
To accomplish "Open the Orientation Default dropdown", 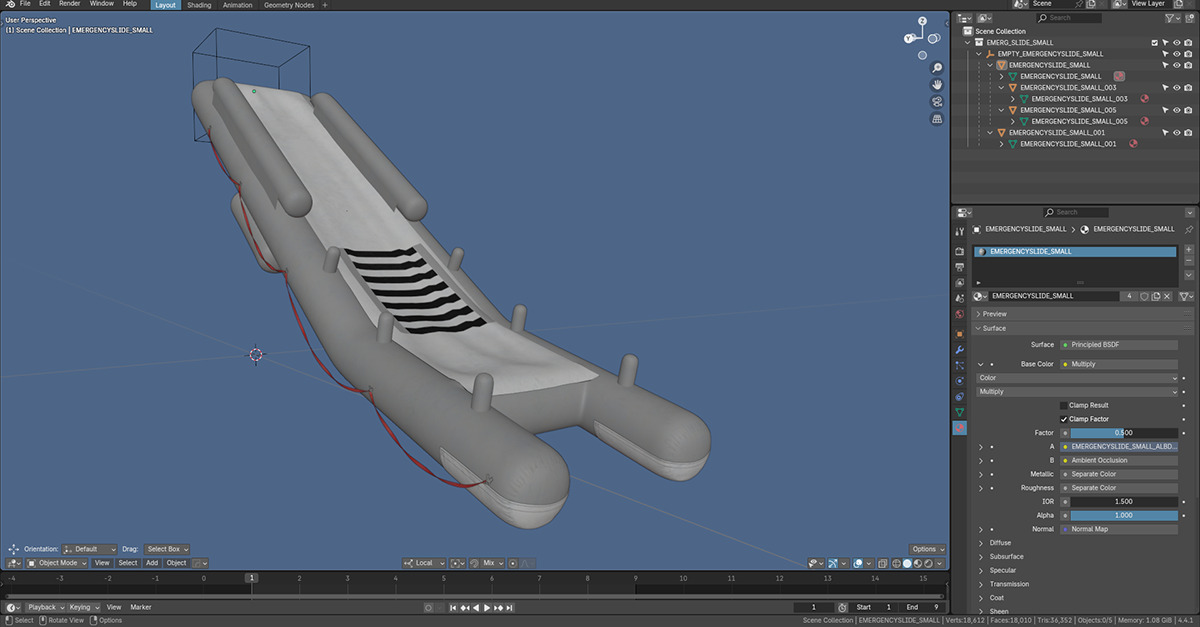I will (x=88, y=549).
